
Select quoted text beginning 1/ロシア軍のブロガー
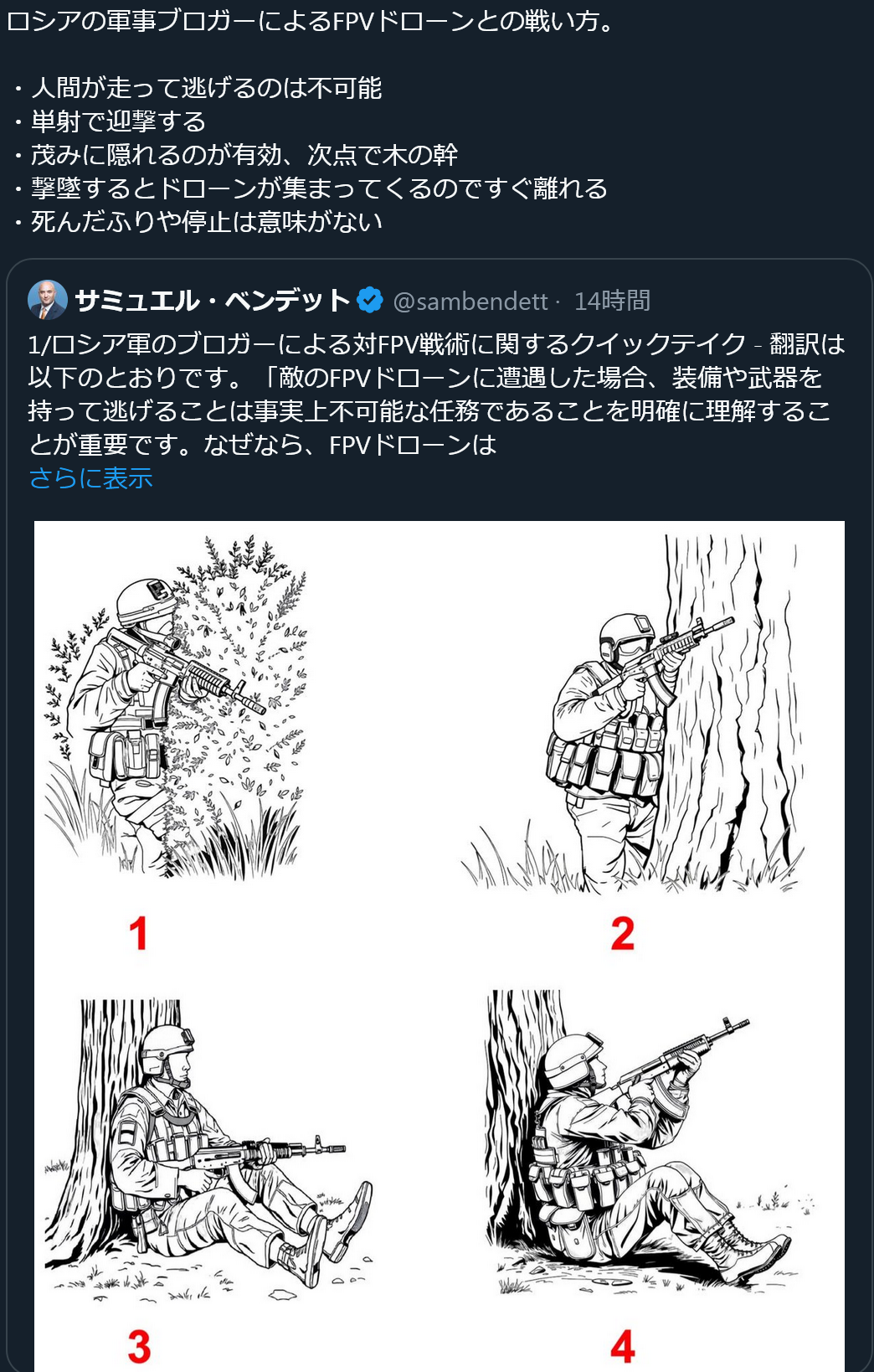[x=436, y=394]
